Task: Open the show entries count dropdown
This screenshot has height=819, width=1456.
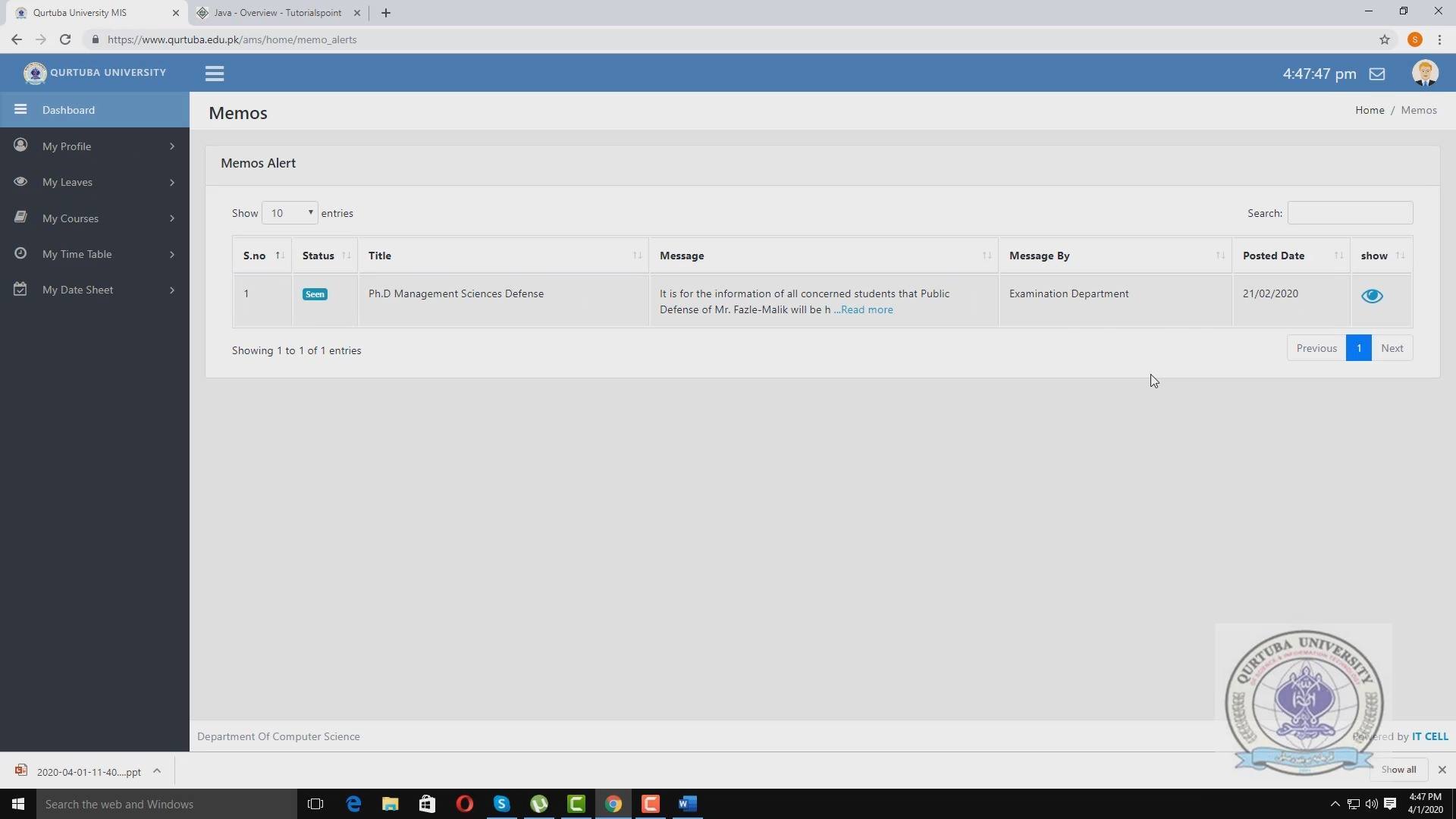Action: 290,213
